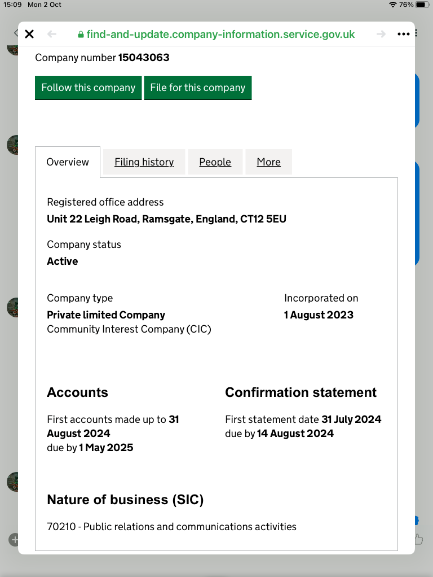This screenshot has width=433, height=577.
Task: Select the Unit 22 Leigh Road address text
Action: tap(167, 219)
